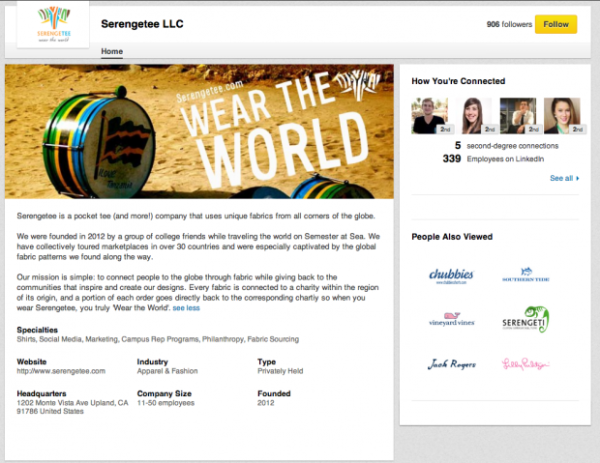The image size is (600, 463).
Task: View fourth connection's profile photo
Action: point(562,116)
